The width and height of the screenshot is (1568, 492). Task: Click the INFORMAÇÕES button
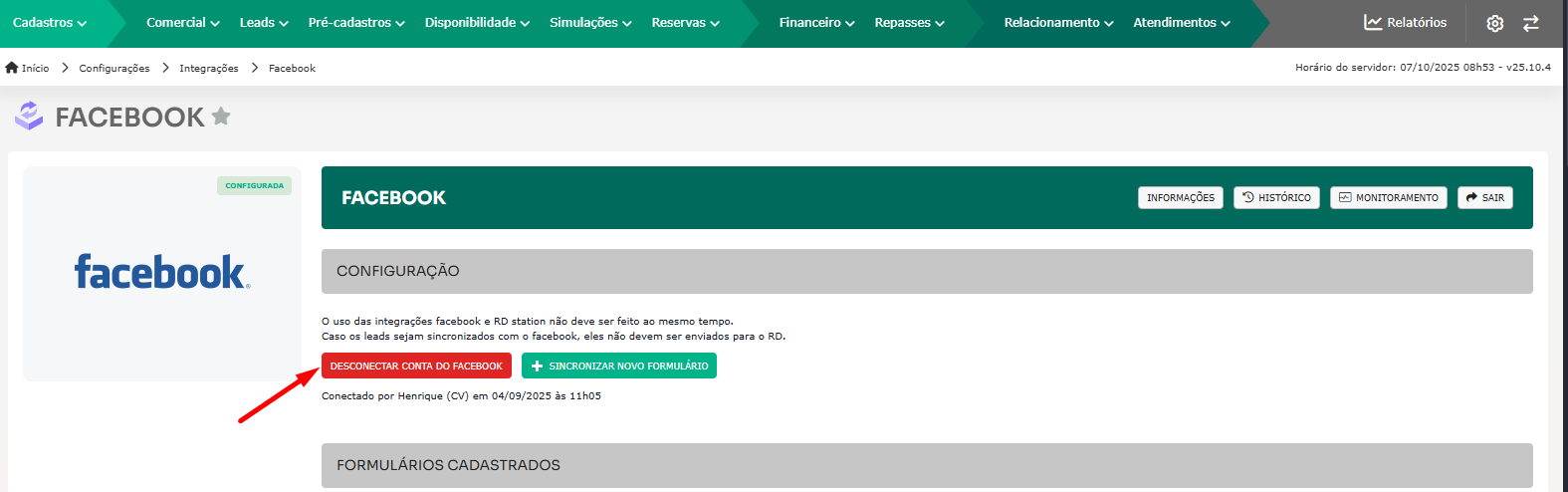coord(1181,197)
